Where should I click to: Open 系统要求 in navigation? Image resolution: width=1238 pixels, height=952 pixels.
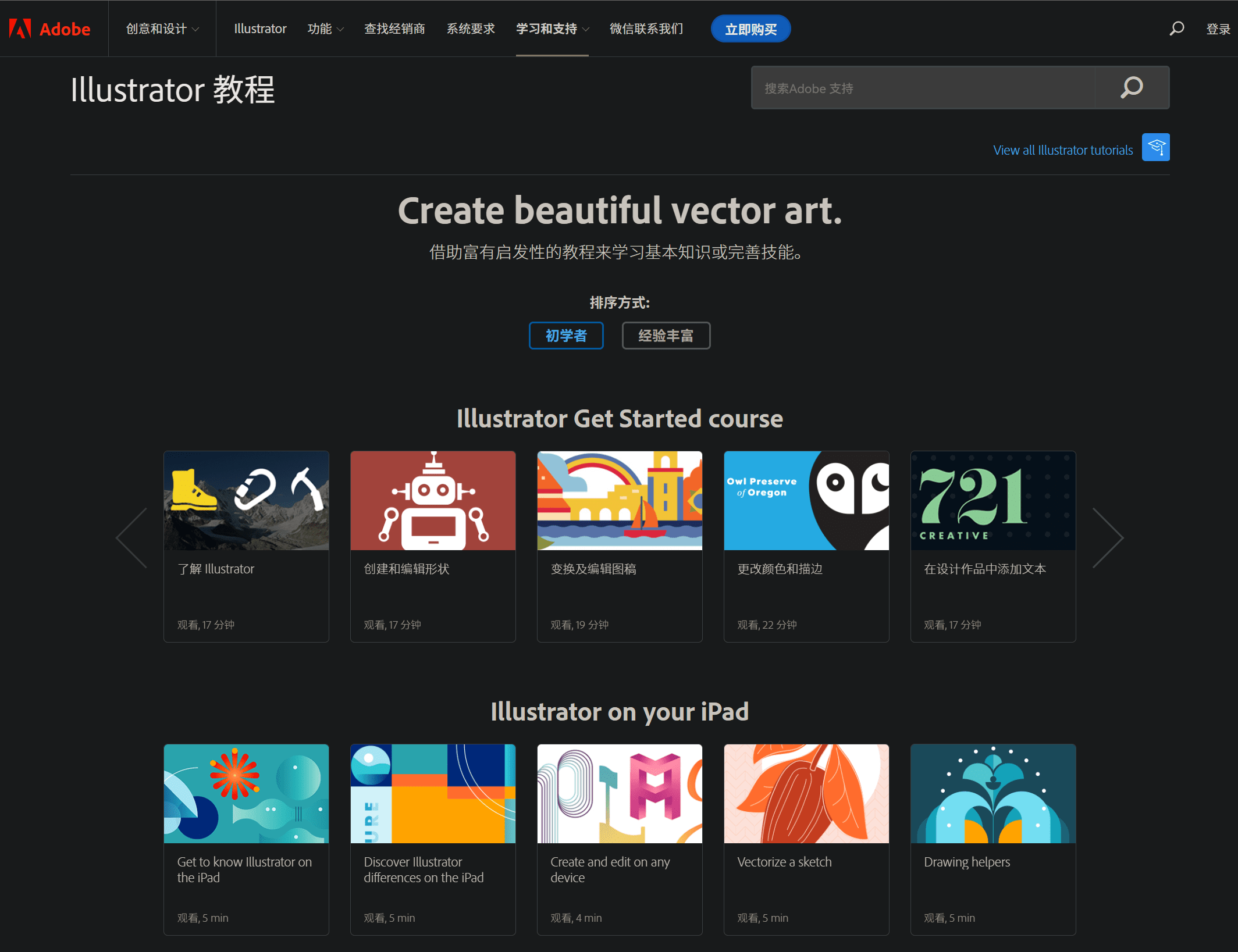point(471,28)
